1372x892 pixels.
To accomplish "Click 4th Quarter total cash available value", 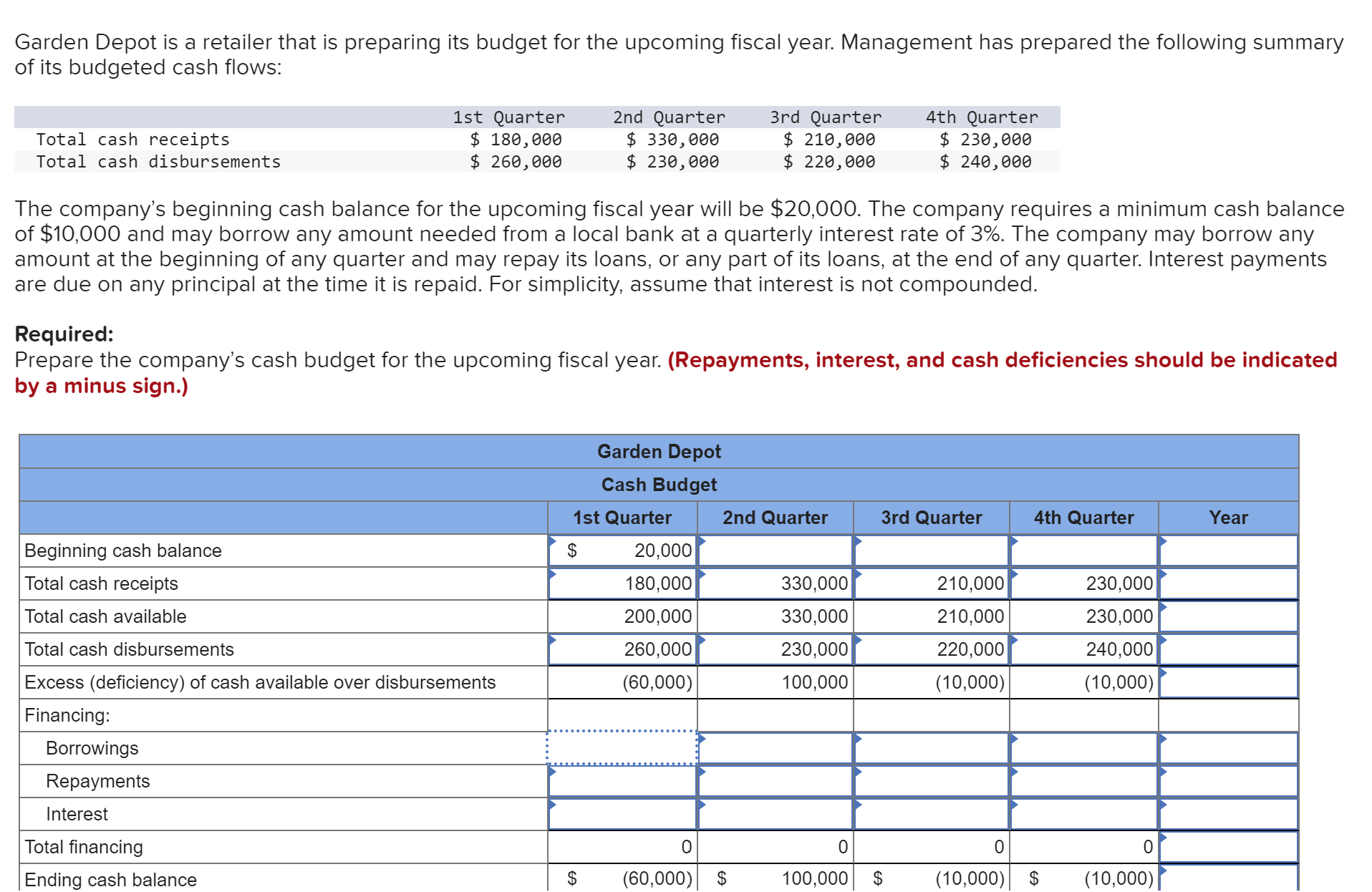I will [x=1119, y=616].
